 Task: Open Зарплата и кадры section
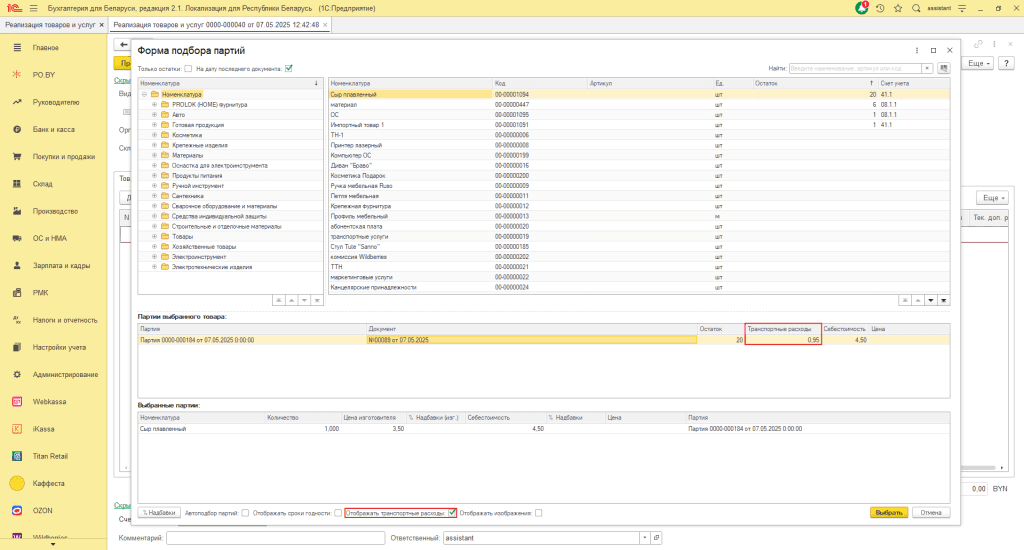61,266
